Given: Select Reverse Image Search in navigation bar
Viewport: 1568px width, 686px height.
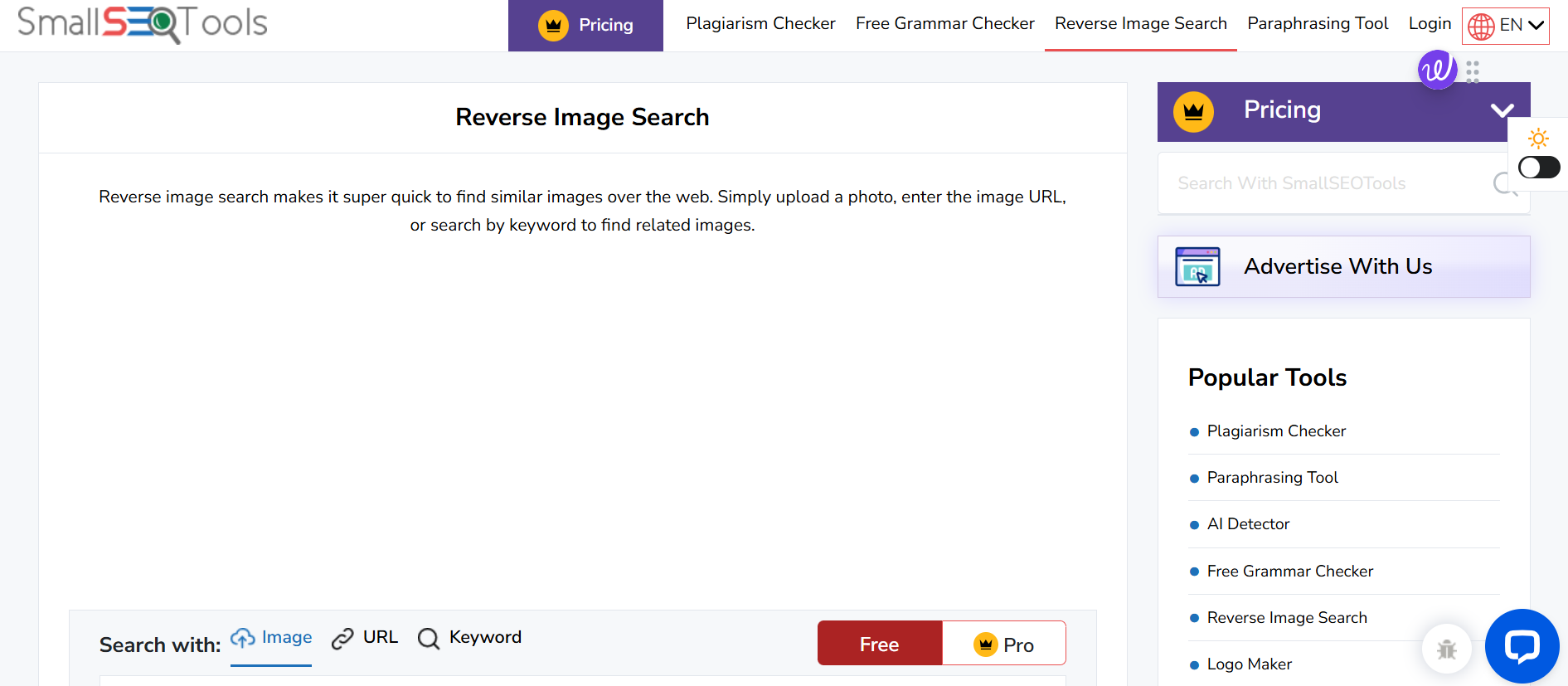Looking at the screenshot, I should [x=1140, y=24].
